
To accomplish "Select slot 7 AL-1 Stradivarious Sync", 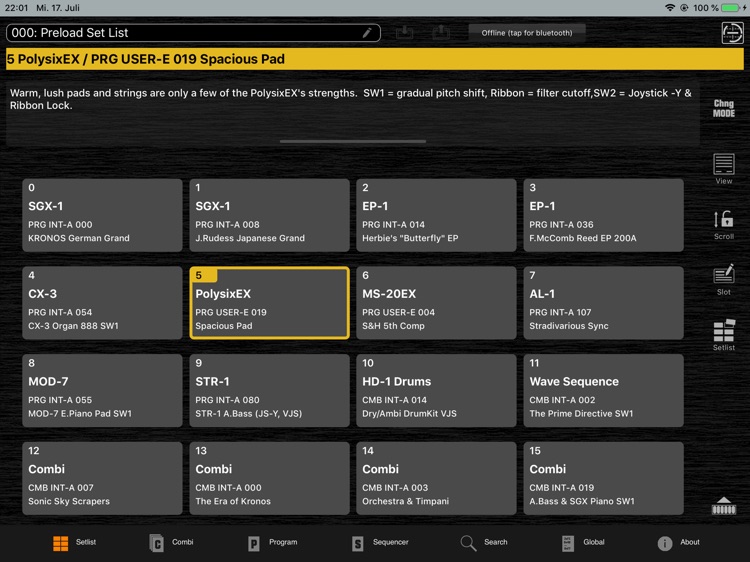I will (x=603, y=303).
